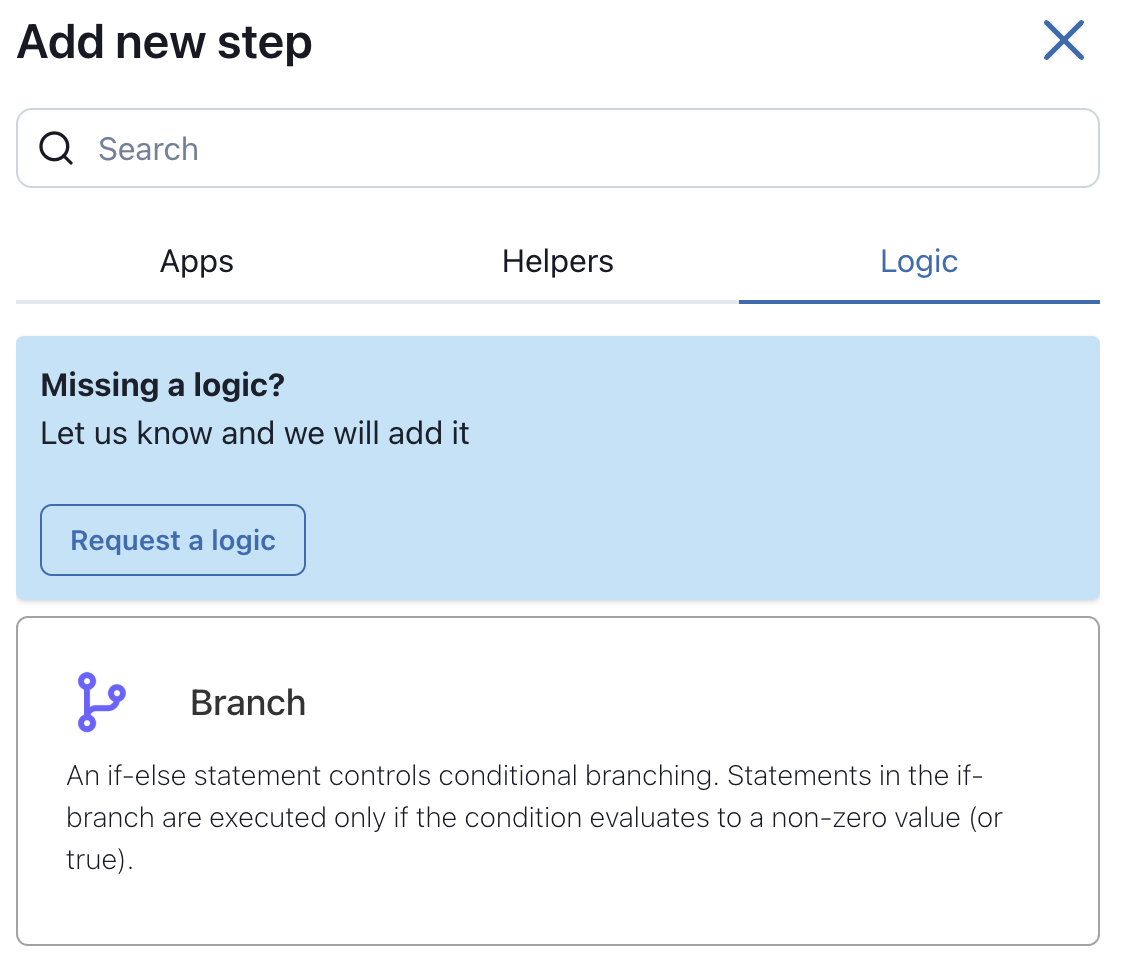This screenshot has height=960, width=1124.
Task: Click the Branch if-else description text
Action: coord(534,817)
